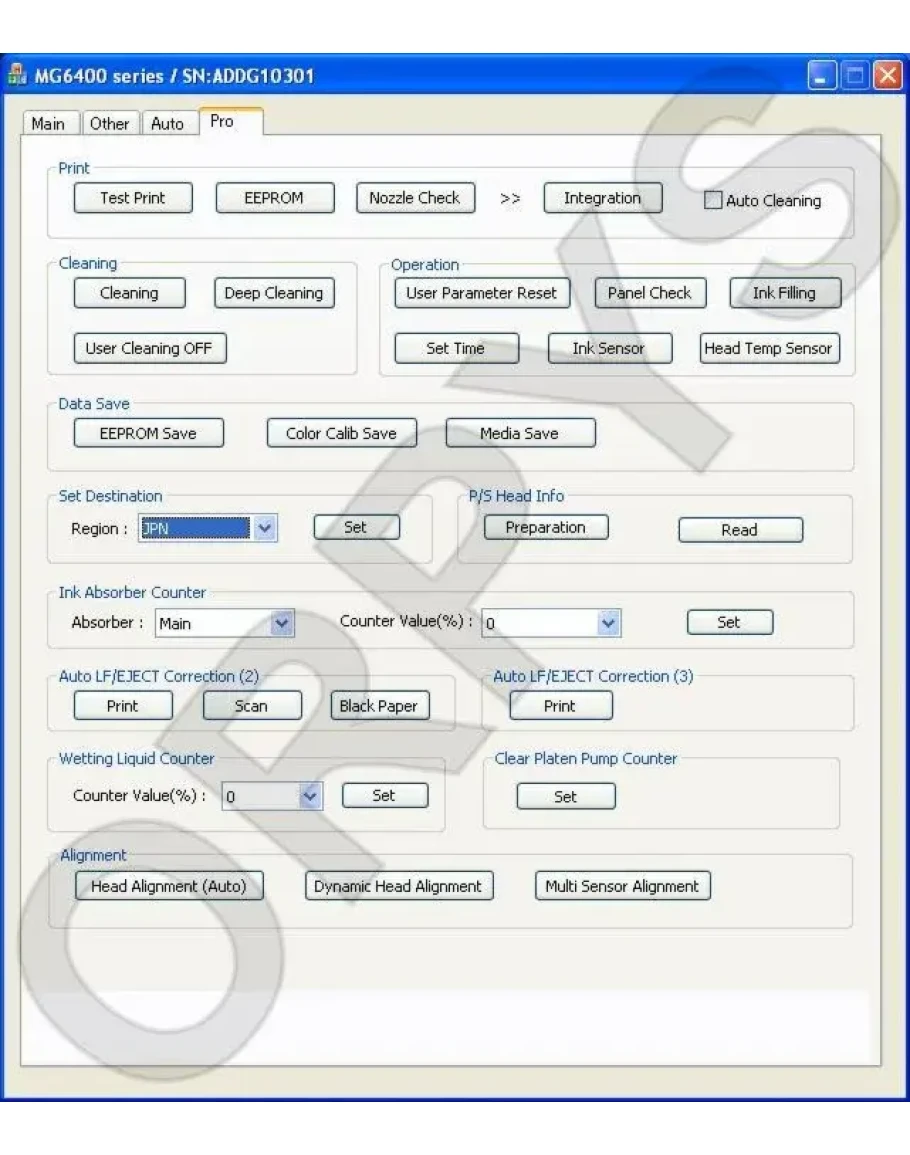Switch to the Main tab
The height and width of the screenshot is (1155, 910).
pyautogui.click(x=48, y=124)
